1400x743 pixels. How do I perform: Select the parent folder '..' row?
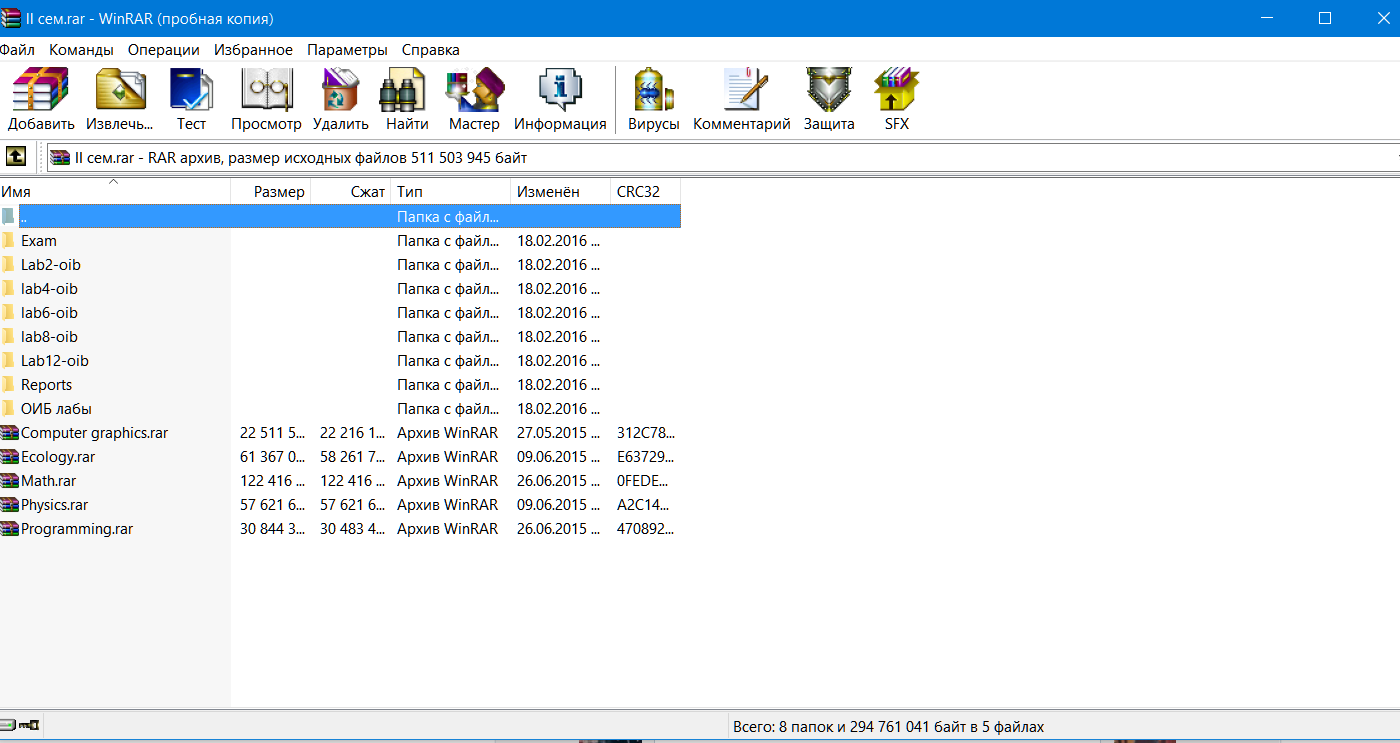pos(340,216)
